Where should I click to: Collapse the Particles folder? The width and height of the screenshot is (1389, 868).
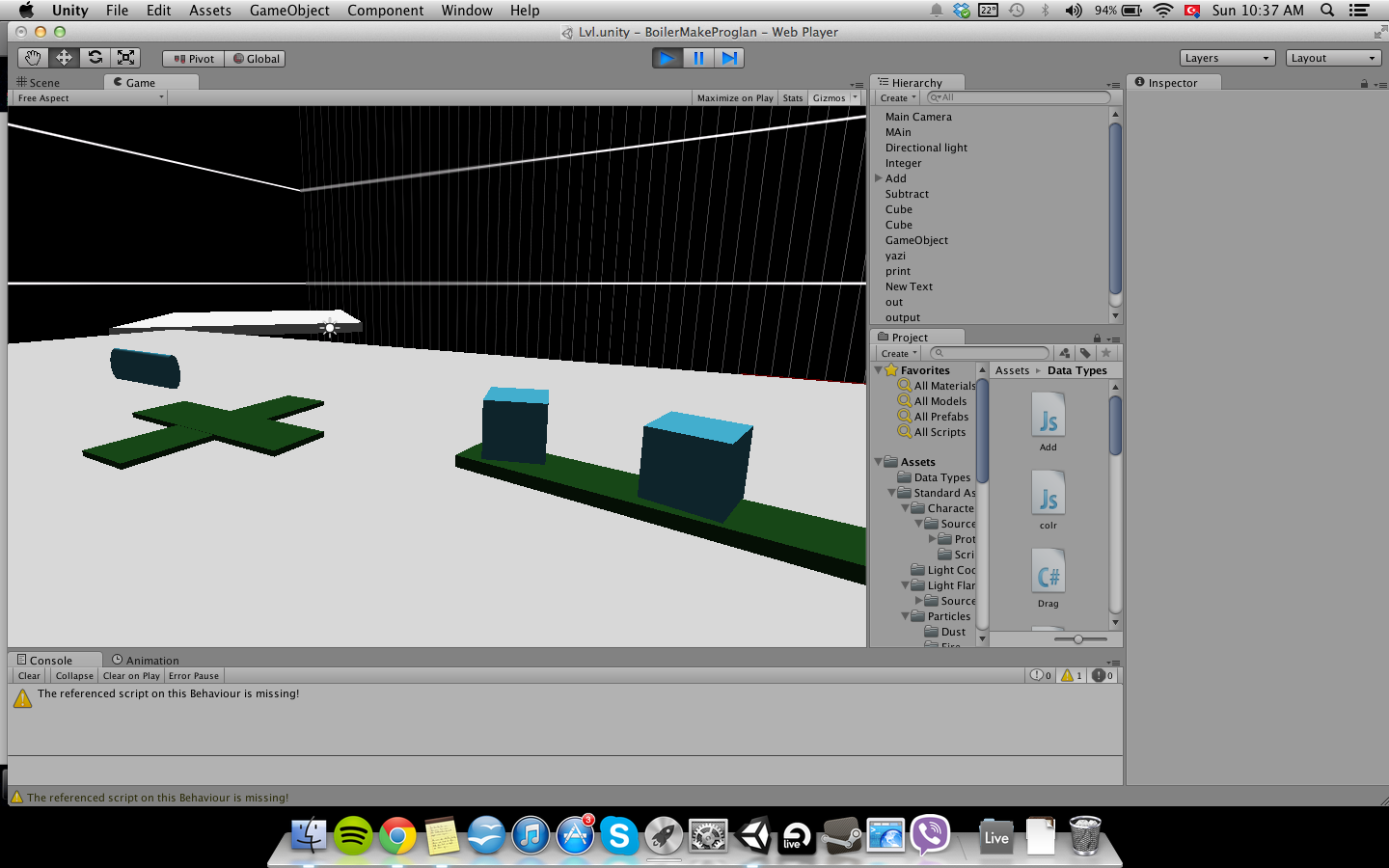(906, 616)
